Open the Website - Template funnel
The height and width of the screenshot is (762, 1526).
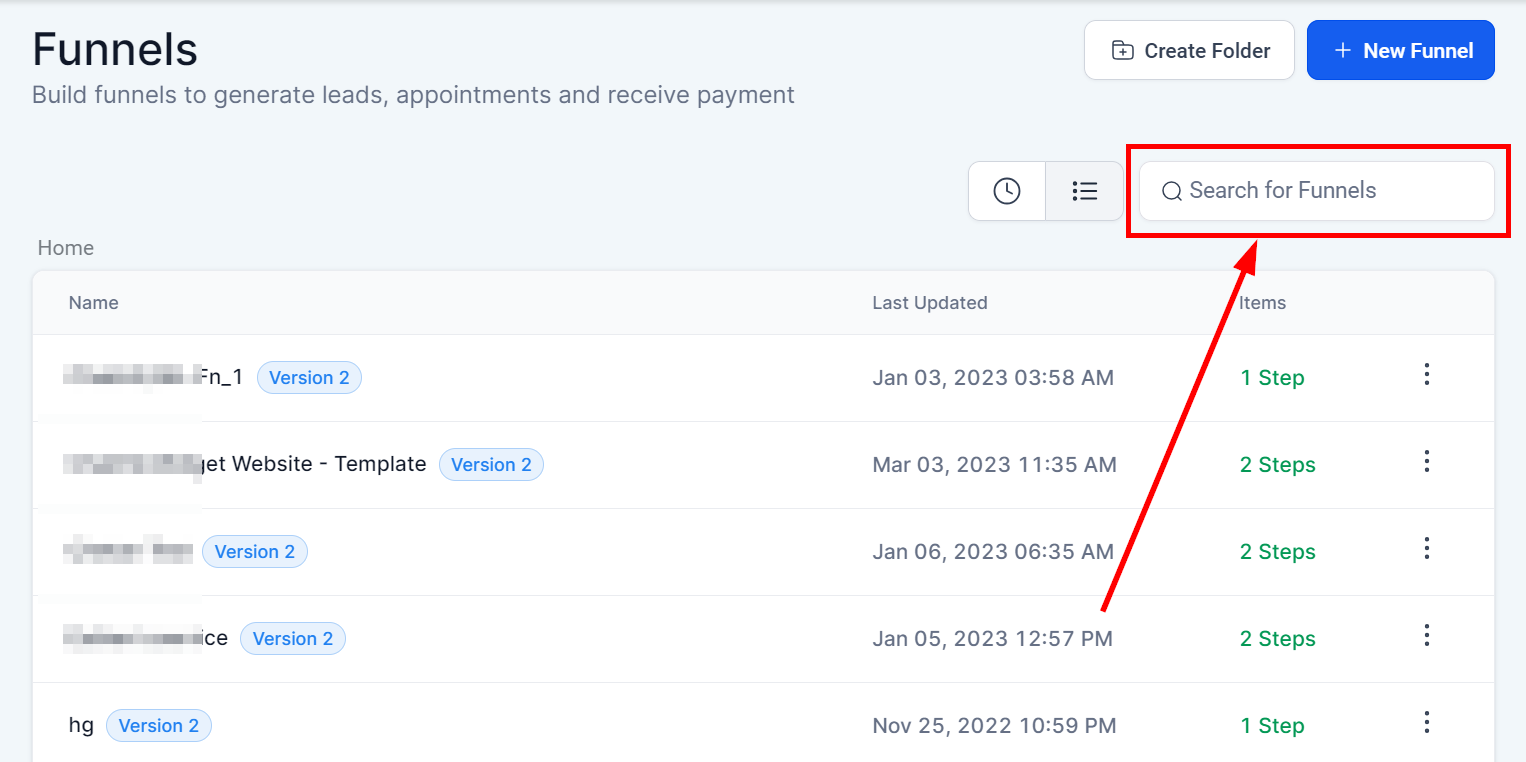[314, 464]
